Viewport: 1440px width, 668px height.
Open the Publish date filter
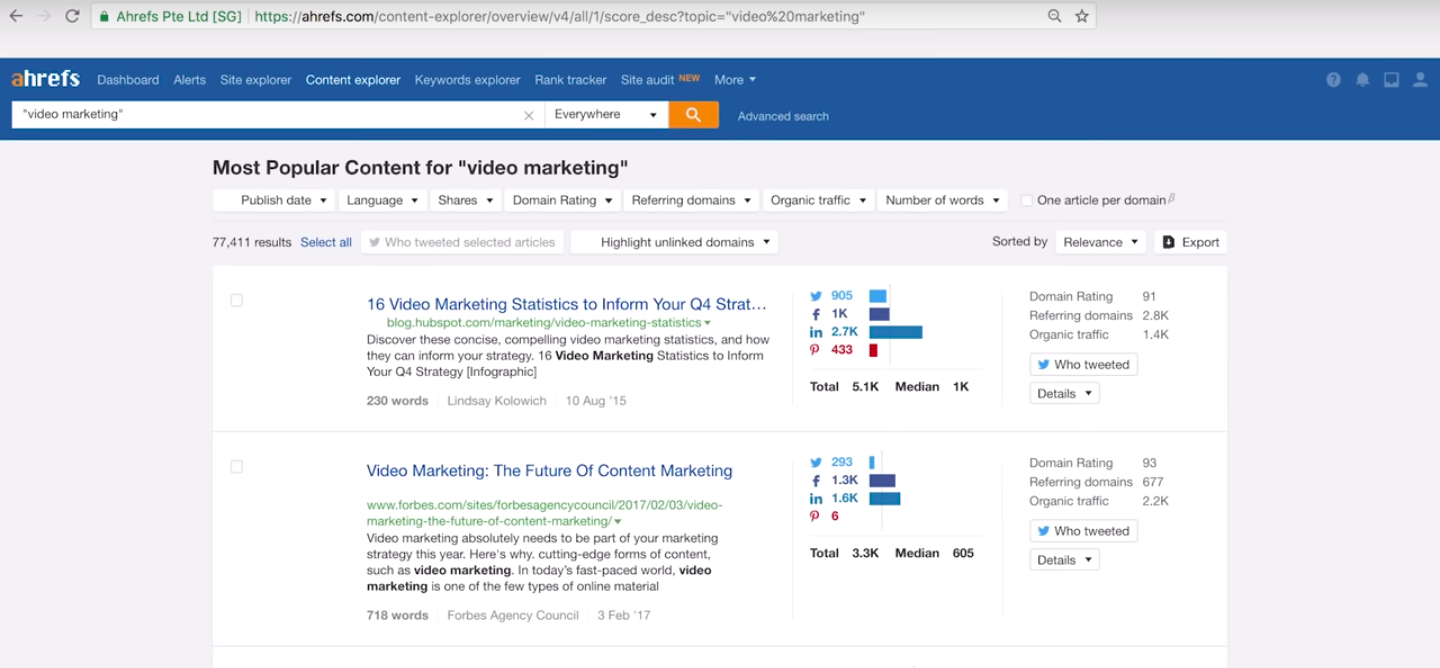[273, 200]
